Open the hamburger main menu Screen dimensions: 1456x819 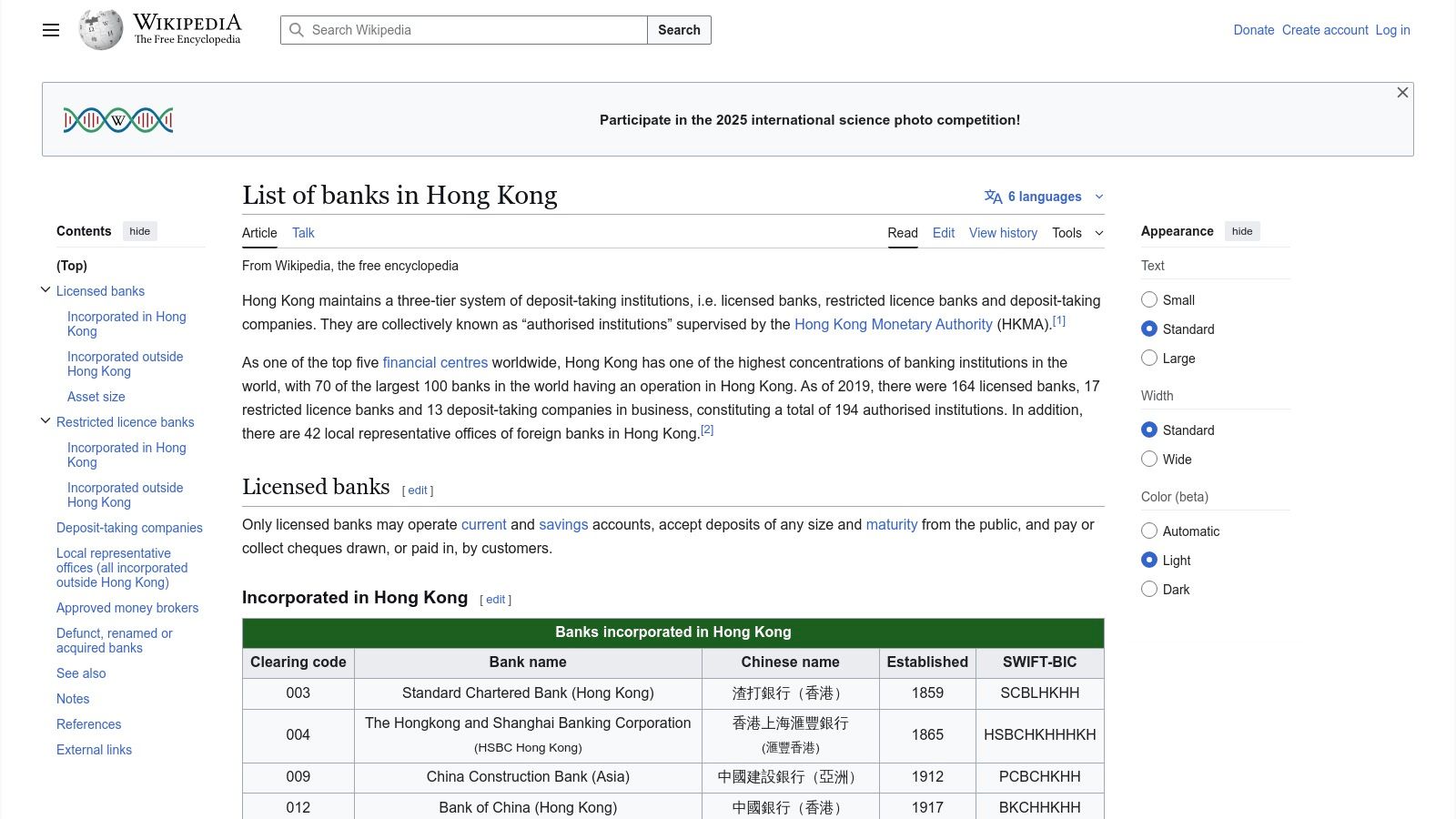pos(51,30)
